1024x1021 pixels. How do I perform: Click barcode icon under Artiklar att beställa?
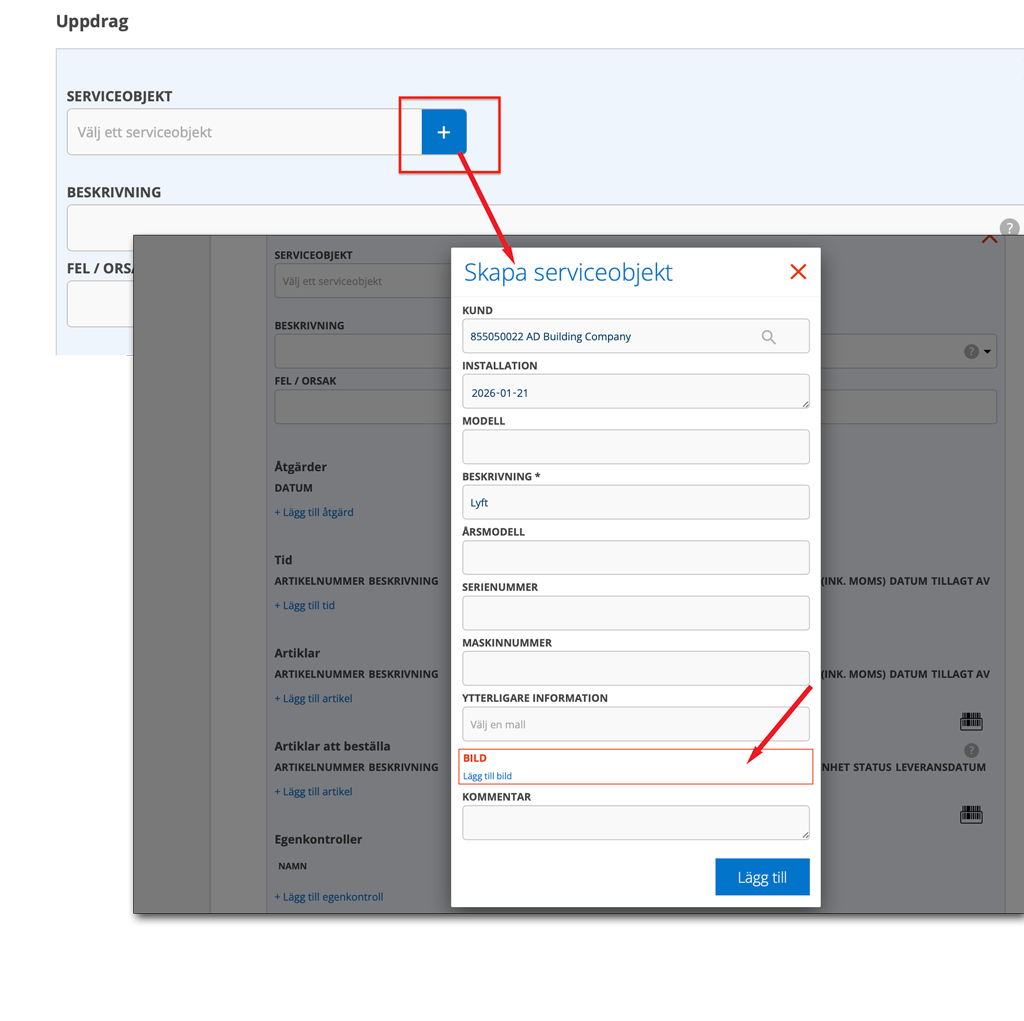tap(970, 815)
